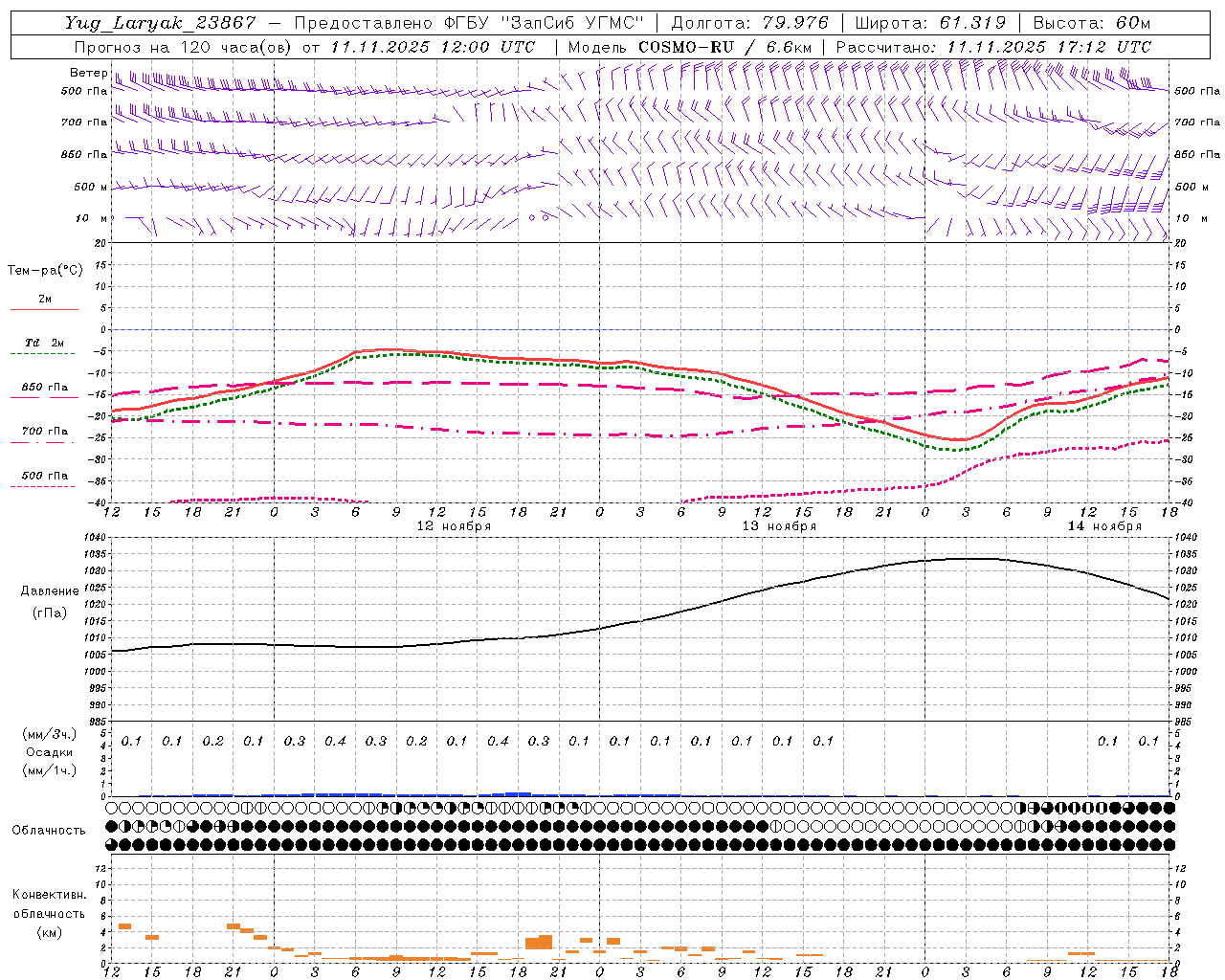1225x980 pixels.
Task: Select the altitude text 'Высота: 60м'
Action: (x=1090, y=23)
